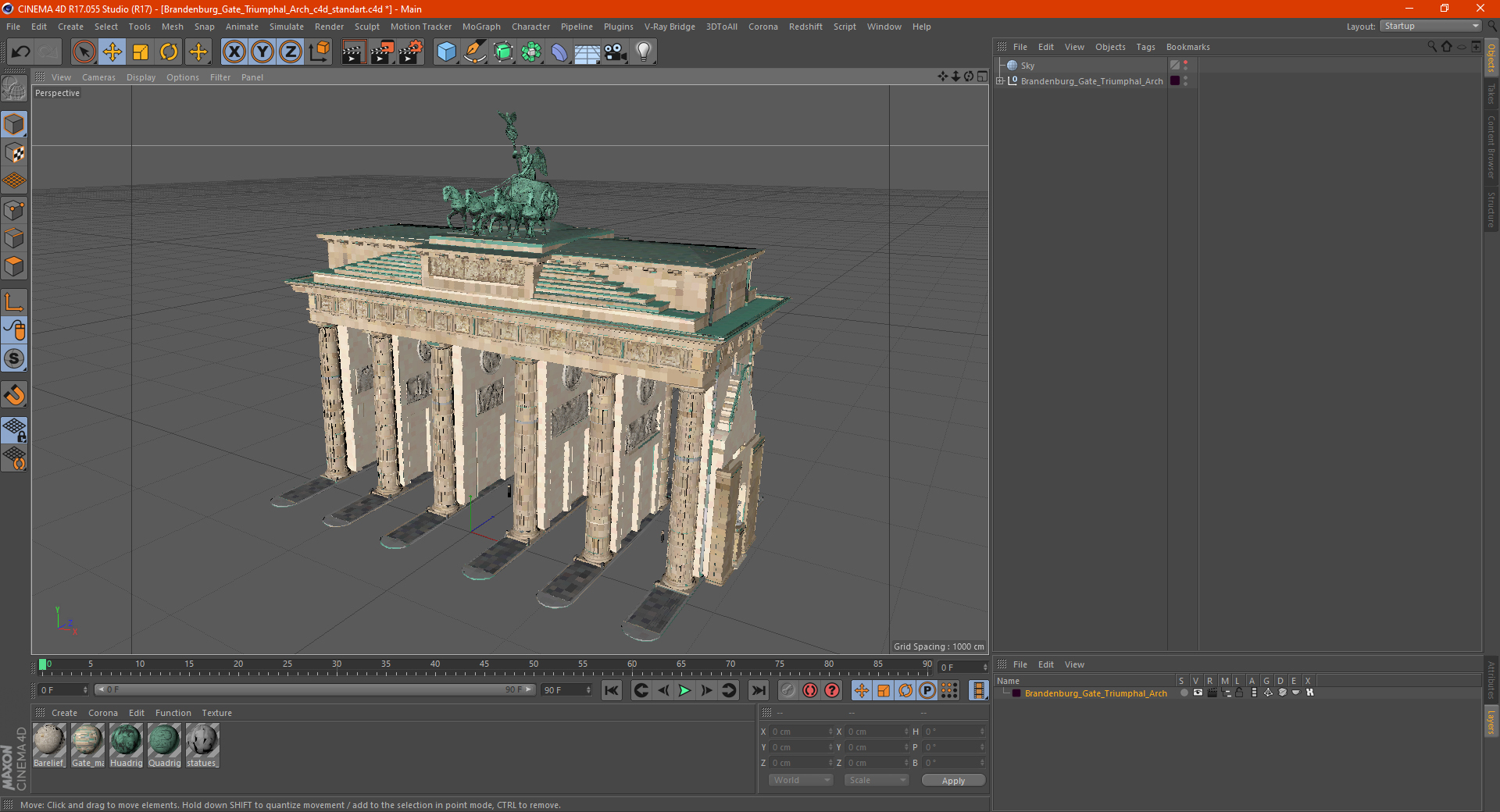Screen dimensions: 1500x812
Task: Open the Object Manager Tags menu
Action: pyautogui.click(x=1145, y=47)
